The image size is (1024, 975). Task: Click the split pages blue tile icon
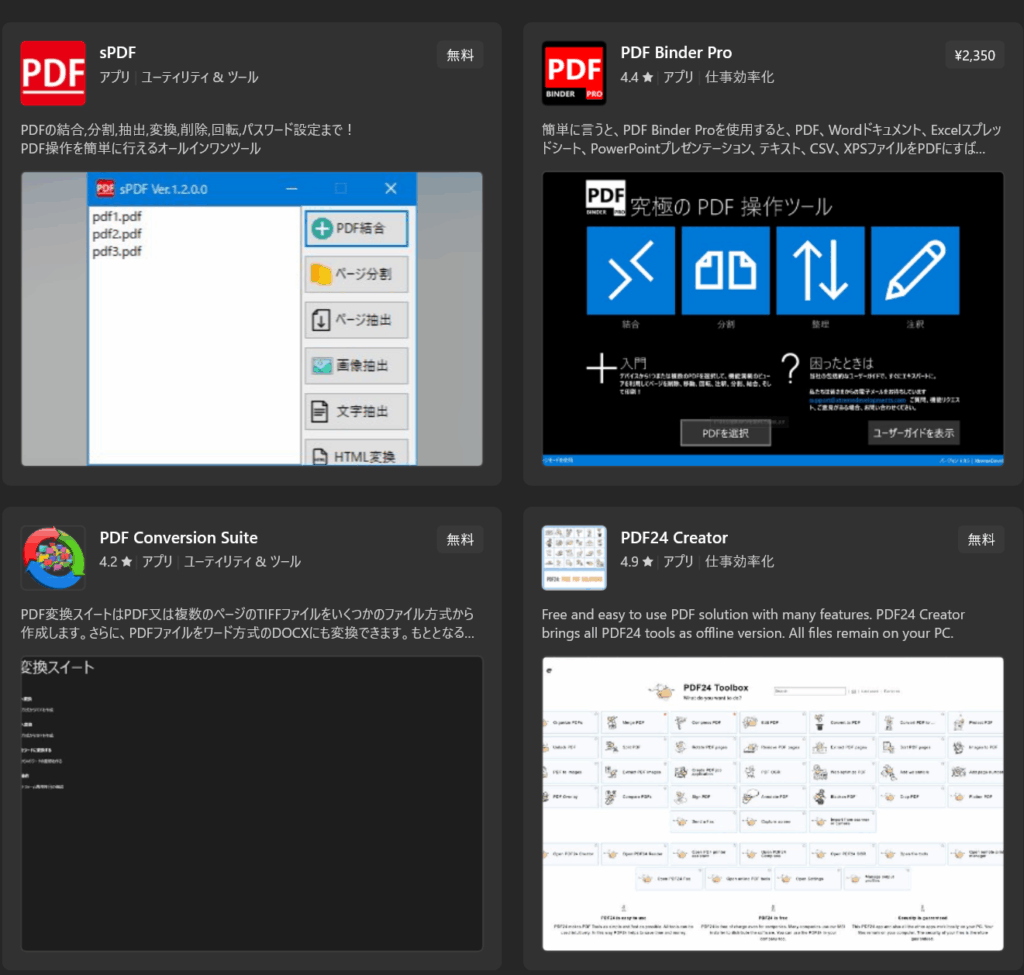tap(725, 270)
